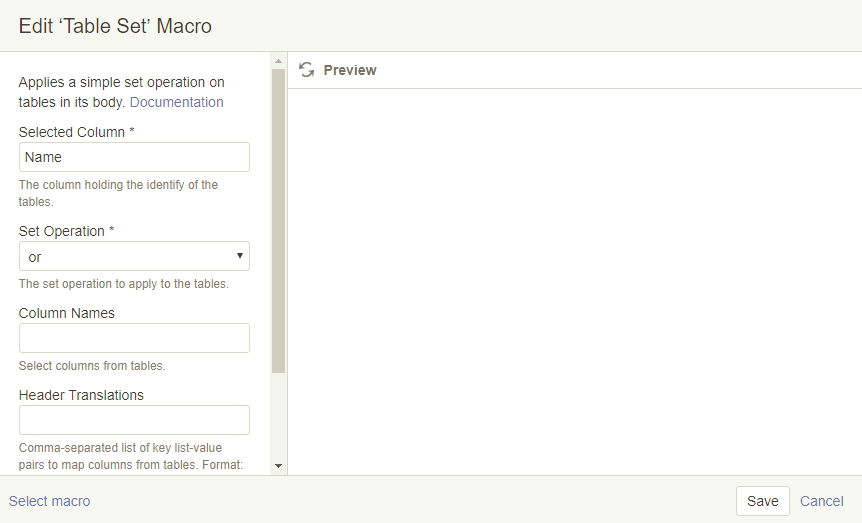Click the refresh preview icon

coord(307,70)
